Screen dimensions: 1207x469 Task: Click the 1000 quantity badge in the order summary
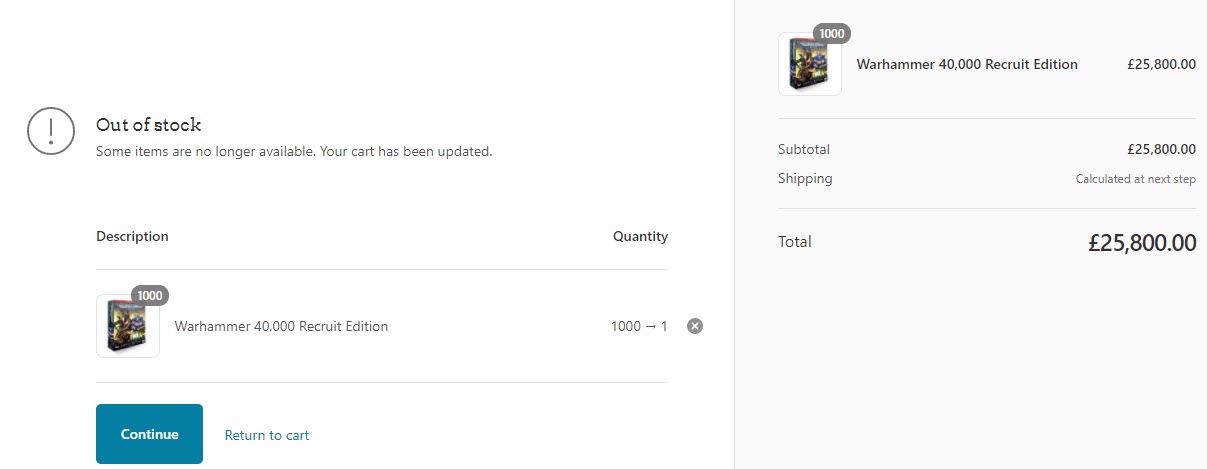coord(831,34)
